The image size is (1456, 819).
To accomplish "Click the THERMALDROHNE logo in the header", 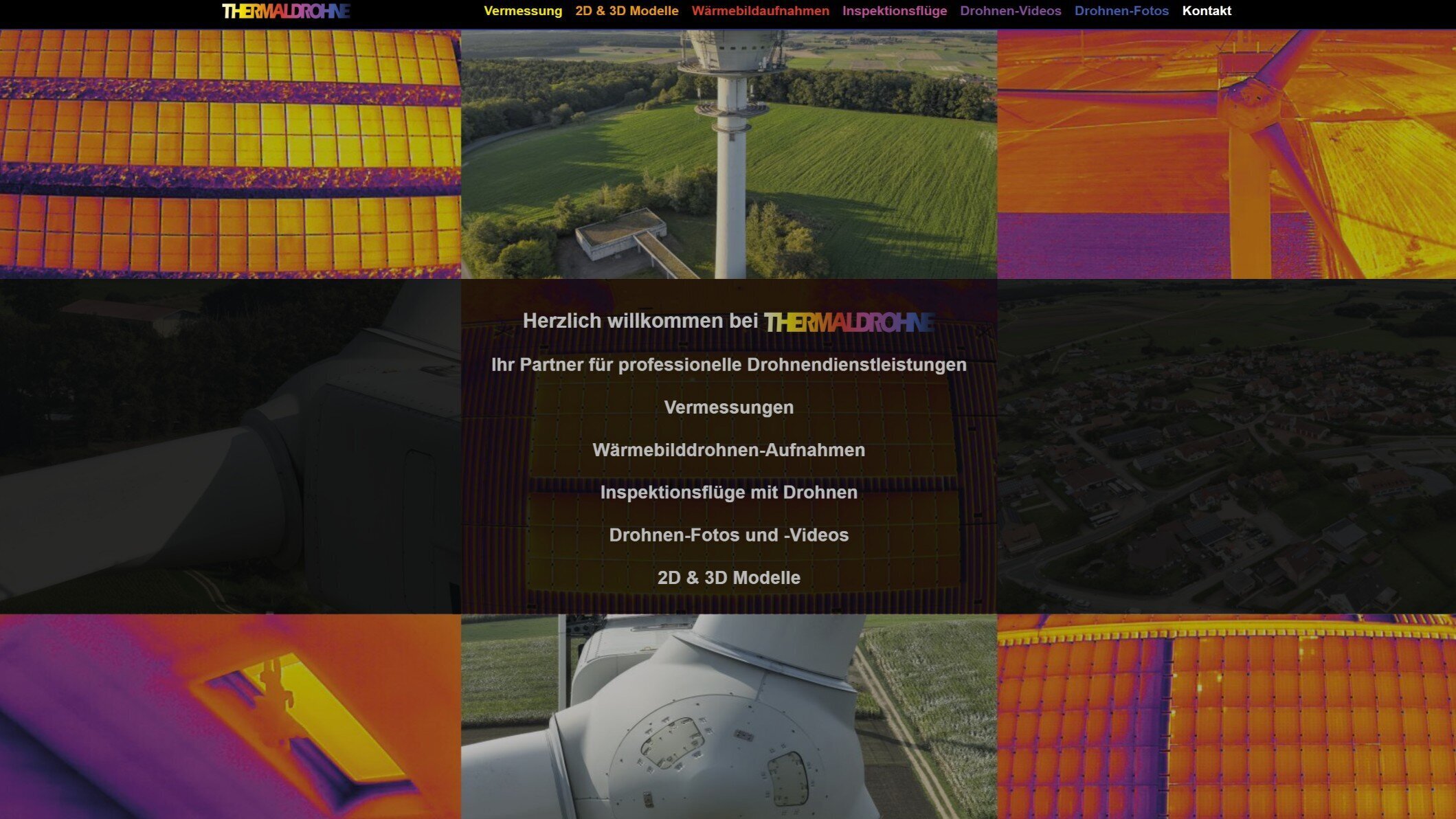I will point(286,11).
